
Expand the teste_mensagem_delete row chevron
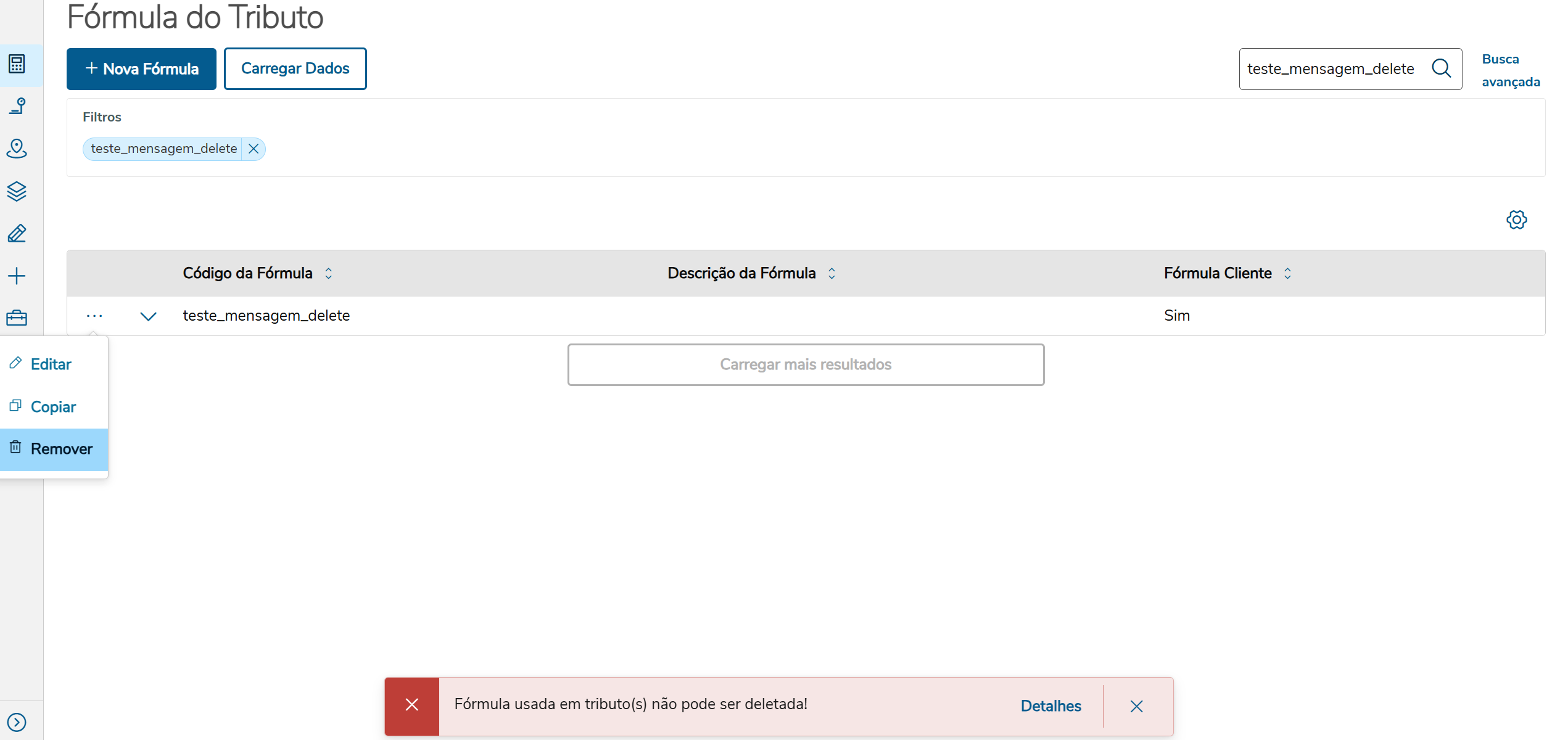click(148, 316)
